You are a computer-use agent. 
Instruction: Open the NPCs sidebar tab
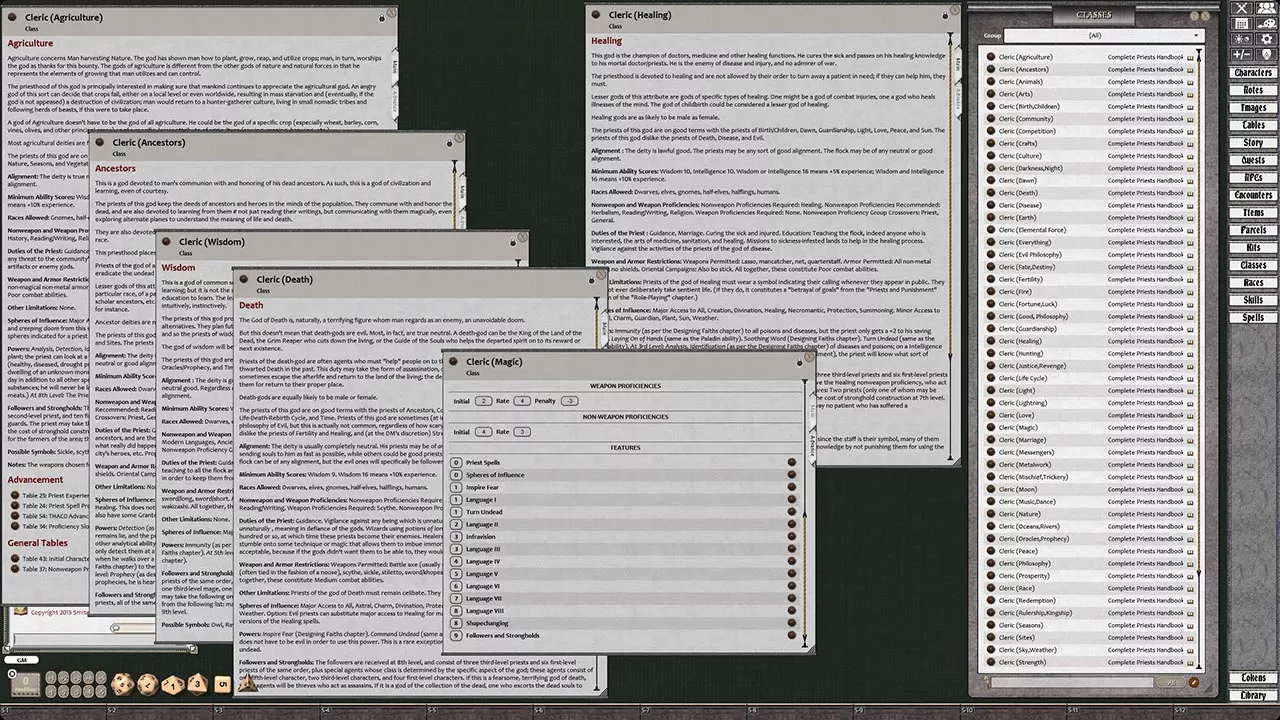pos(1253,178)
